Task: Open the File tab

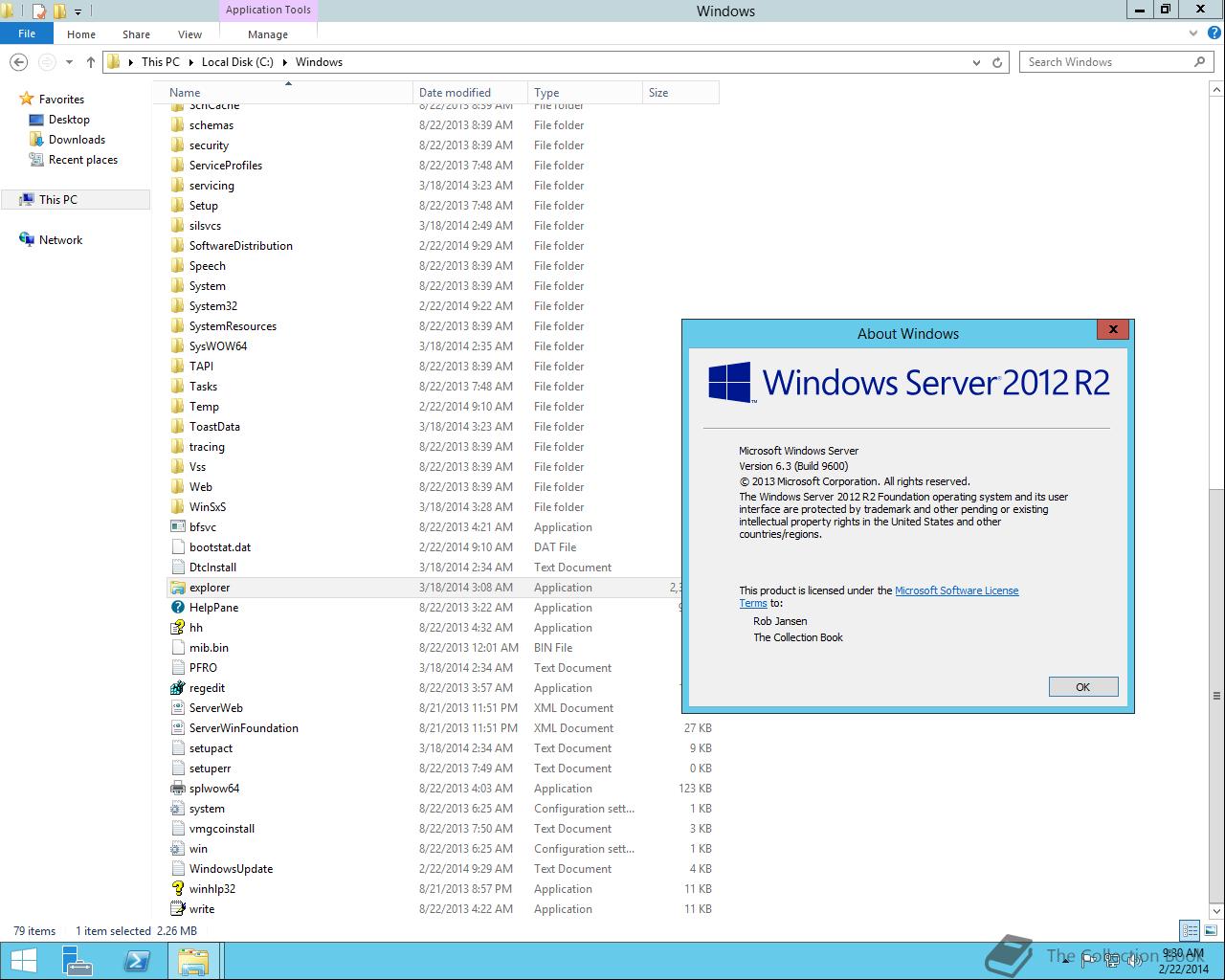Action: click(27, 33)
